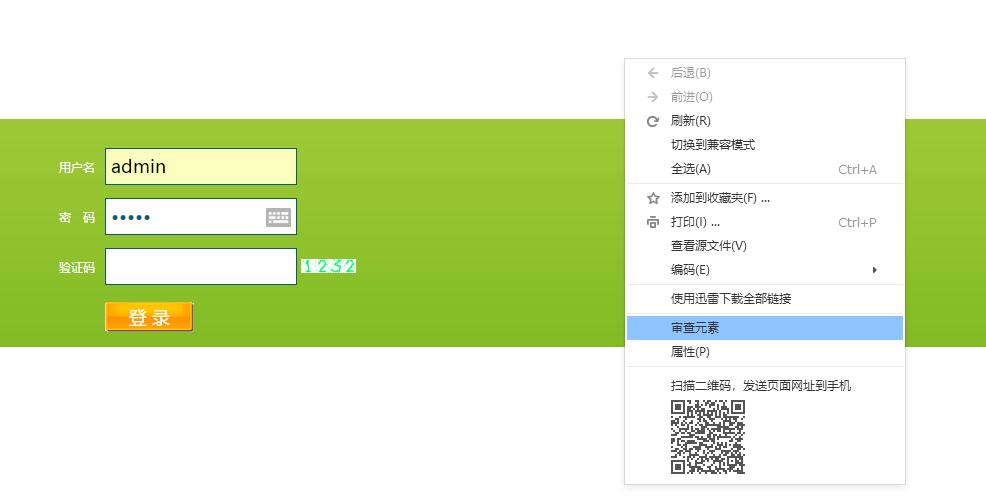Choose 切换到兼容模式 menu option

coord(712,145)
